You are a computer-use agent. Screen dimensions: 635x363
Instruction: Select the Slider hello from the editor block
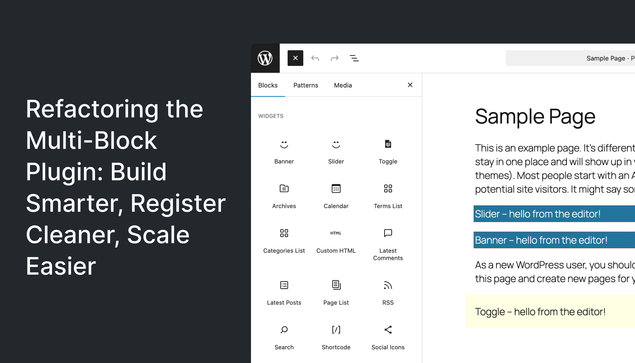(x=554, y=214)
